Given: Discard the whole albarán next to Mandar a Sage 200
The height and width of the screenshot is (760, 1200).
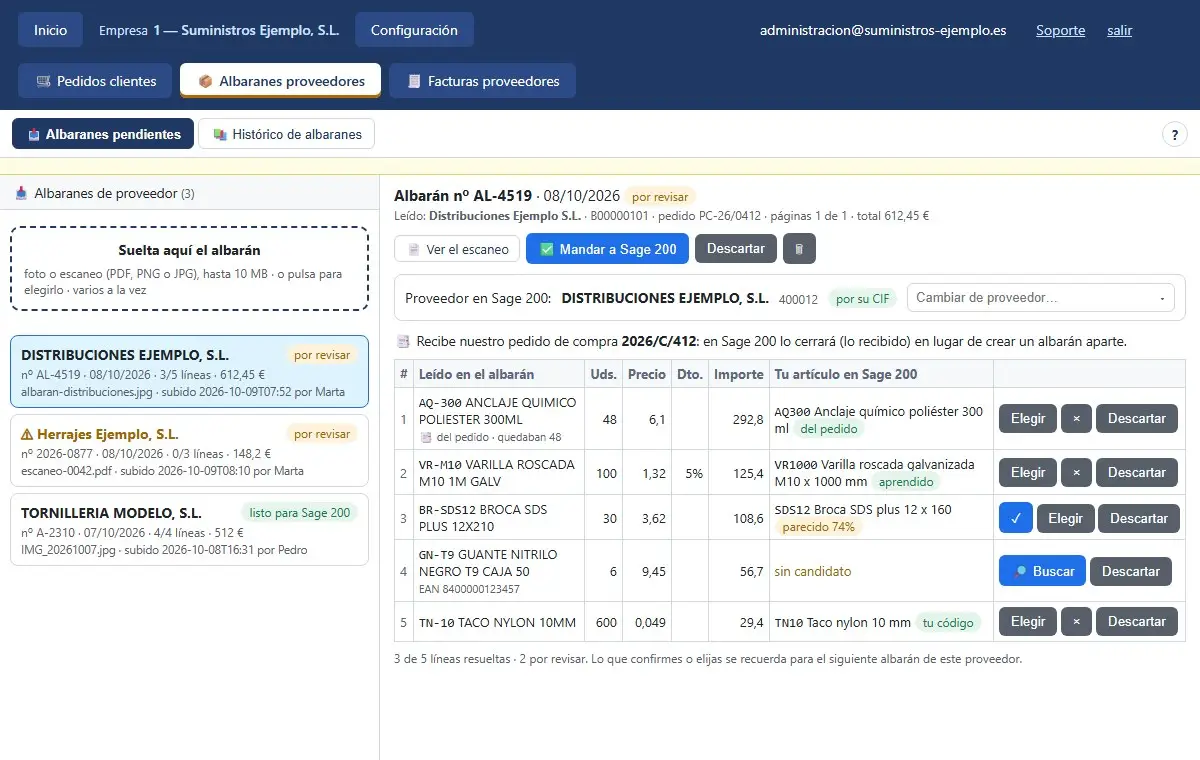Looking at the screenshot, I should coord(736,249).
